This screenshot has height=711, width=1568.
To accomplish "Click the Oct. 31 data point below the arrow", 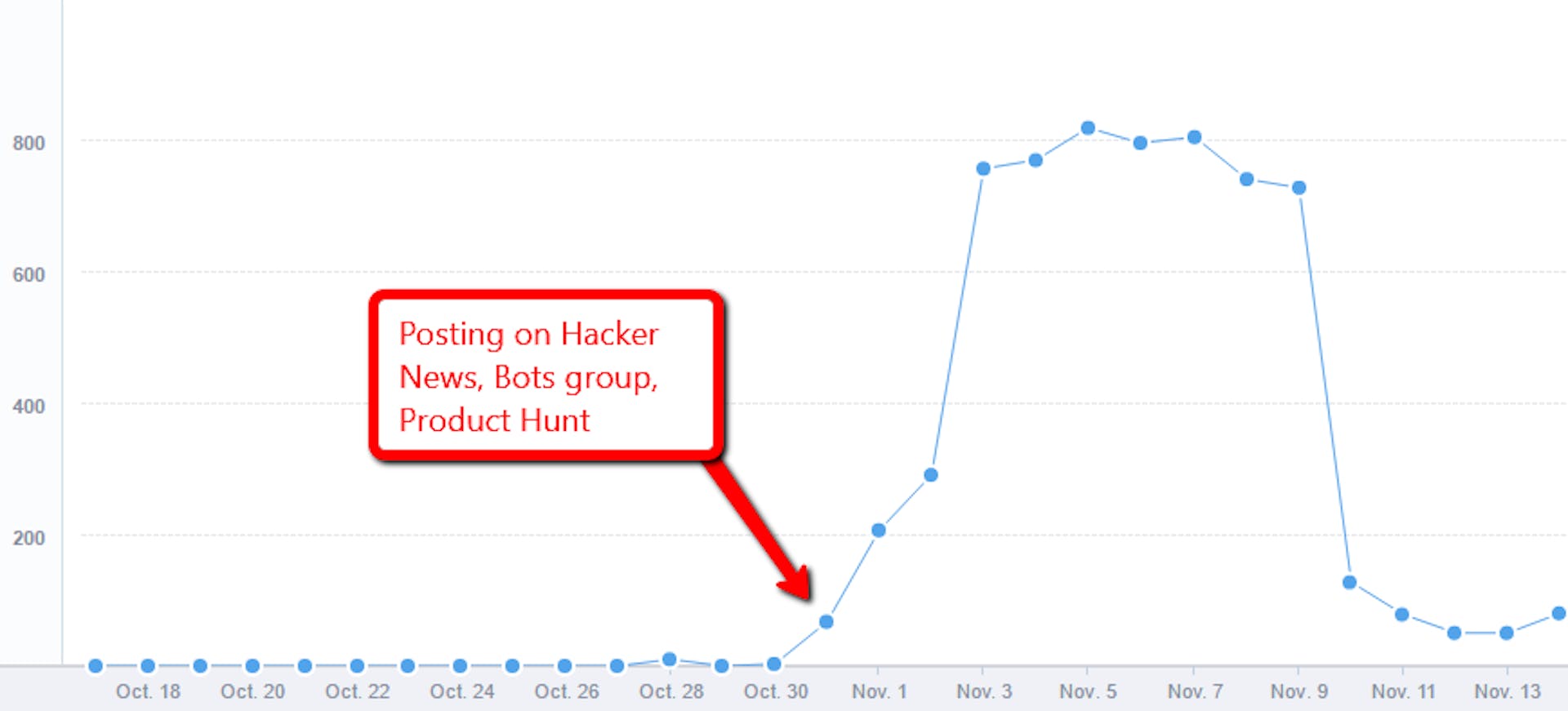I will tap(826, 622).
